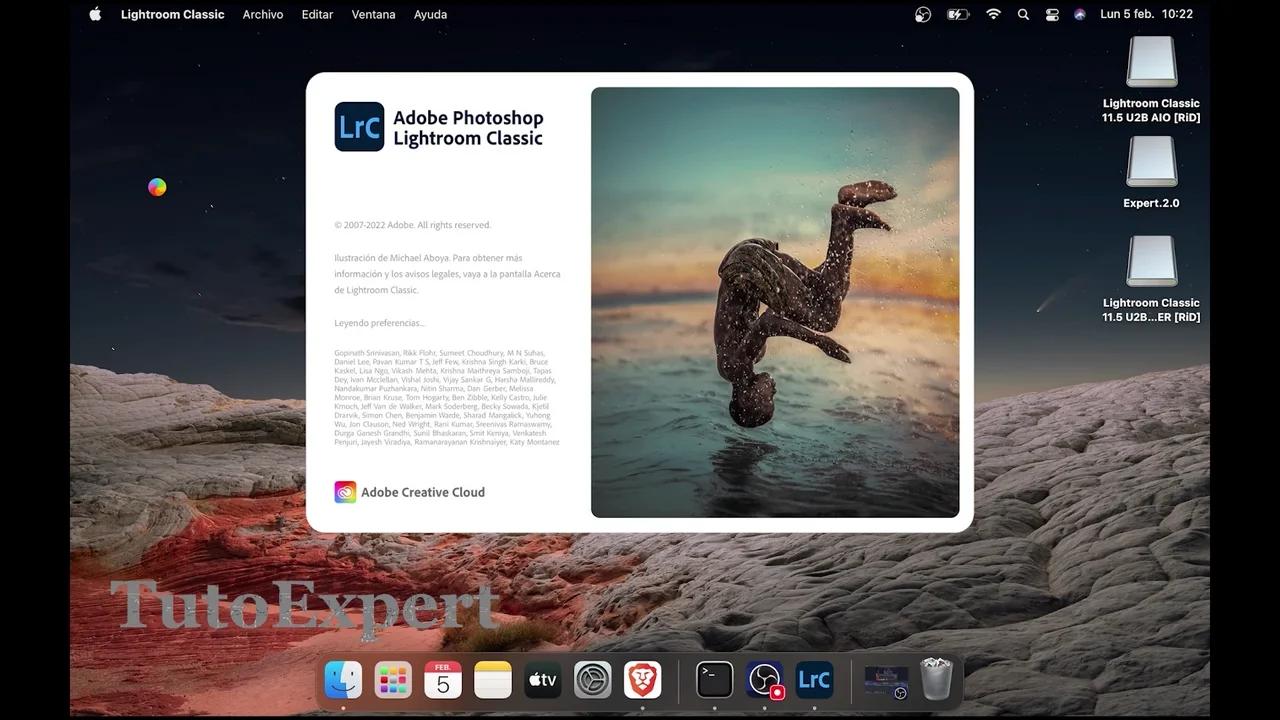Click the battery level indicator

pos(958,14)
